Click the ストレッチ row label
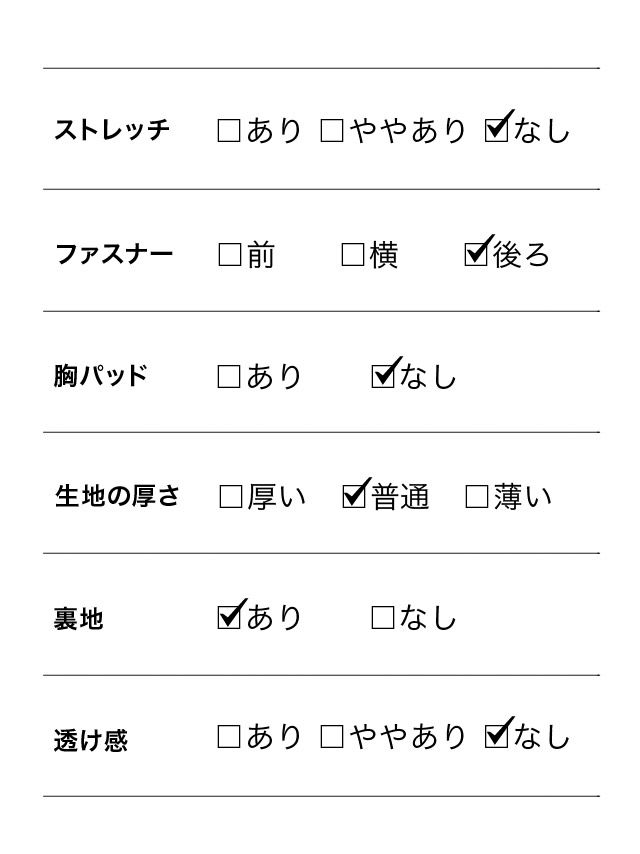 coord(112,131)
